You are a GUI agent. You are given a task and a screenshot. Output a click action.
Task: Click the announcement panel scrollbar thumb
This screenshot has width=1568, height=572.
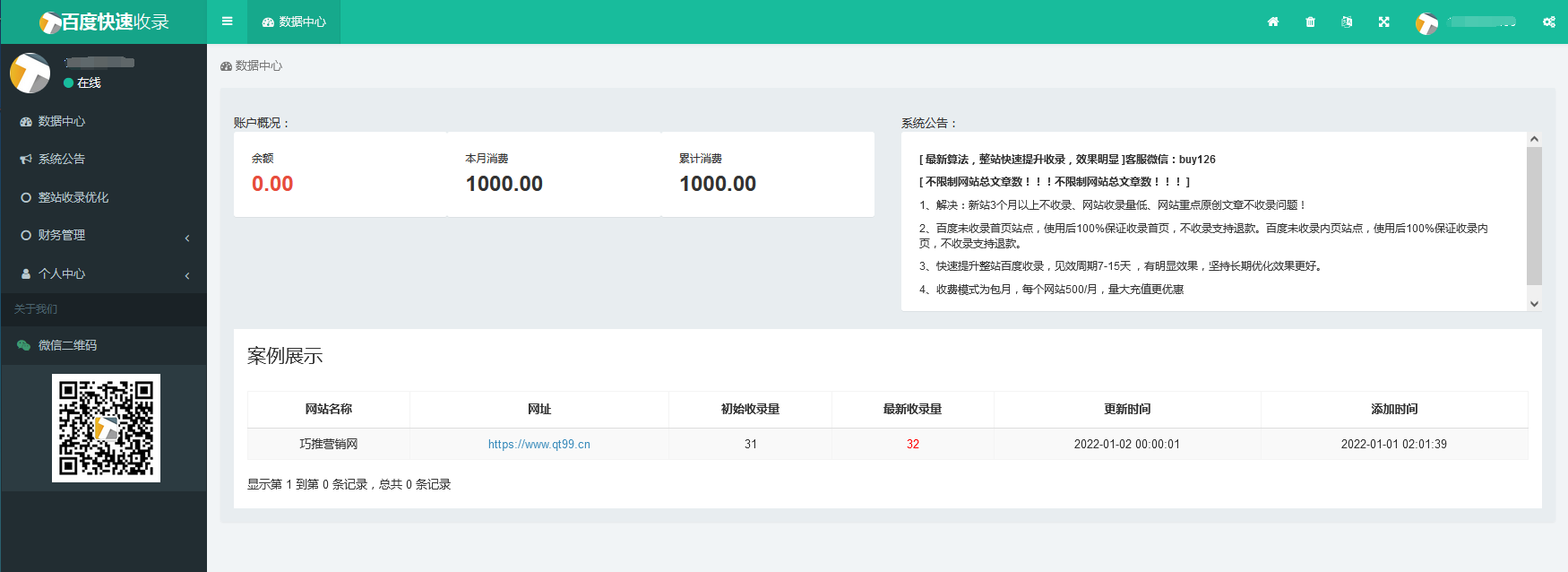coord(1534,216)
